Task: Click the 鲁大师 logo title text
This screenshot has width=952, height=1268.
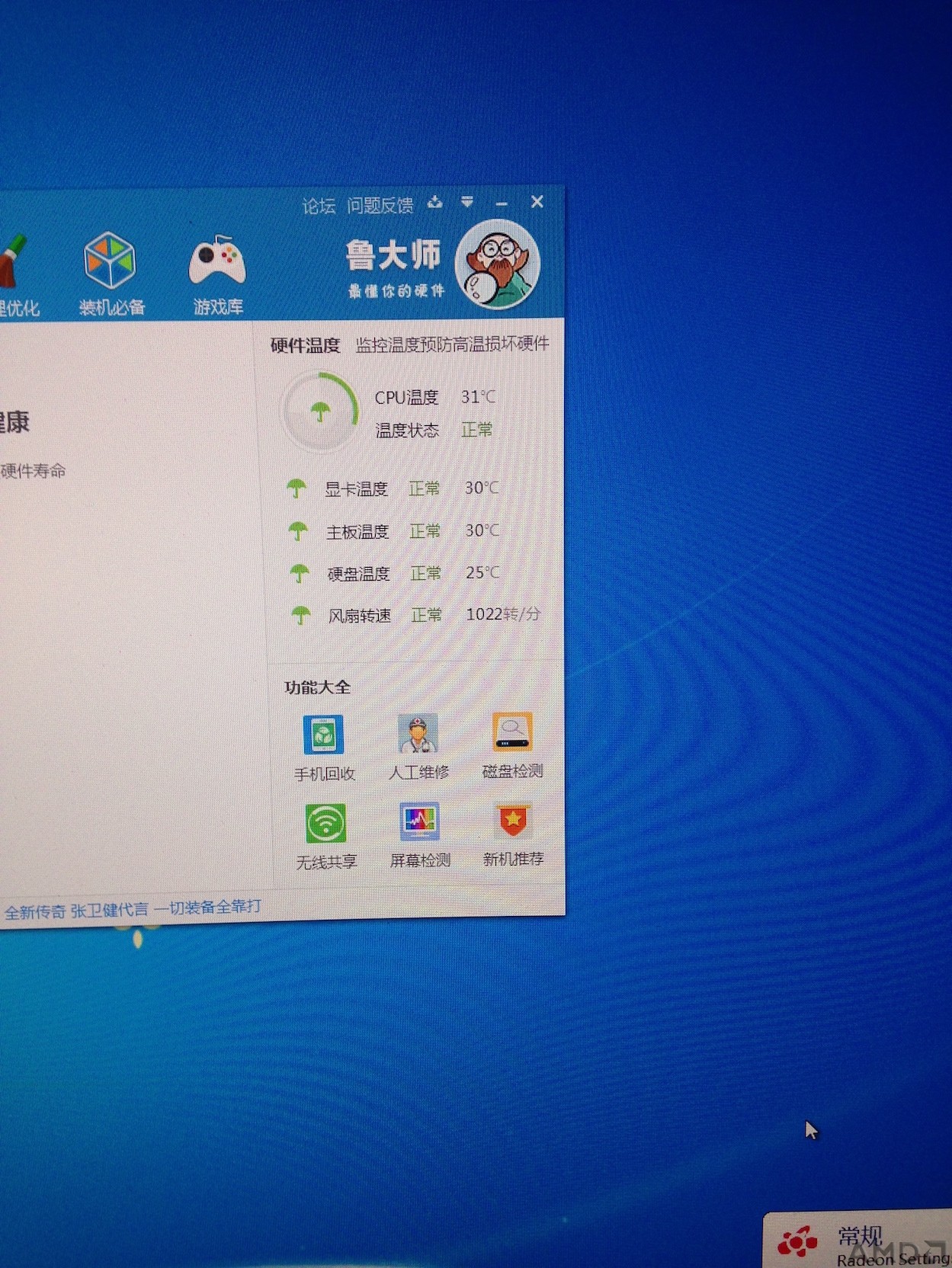Action: click(x=393, y=255)
